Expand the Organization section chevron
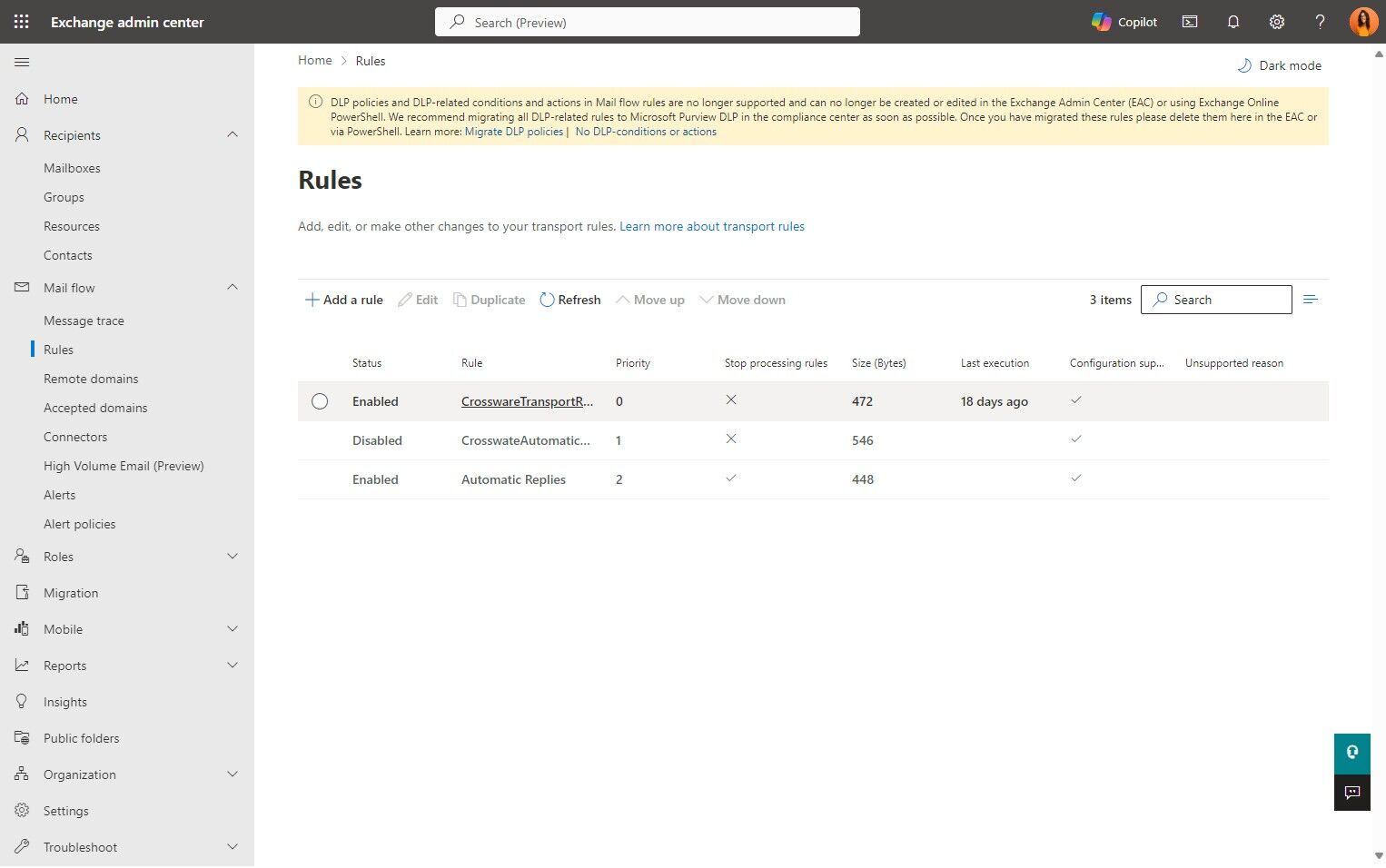The image size is (1386, 868). coord(233,774)
